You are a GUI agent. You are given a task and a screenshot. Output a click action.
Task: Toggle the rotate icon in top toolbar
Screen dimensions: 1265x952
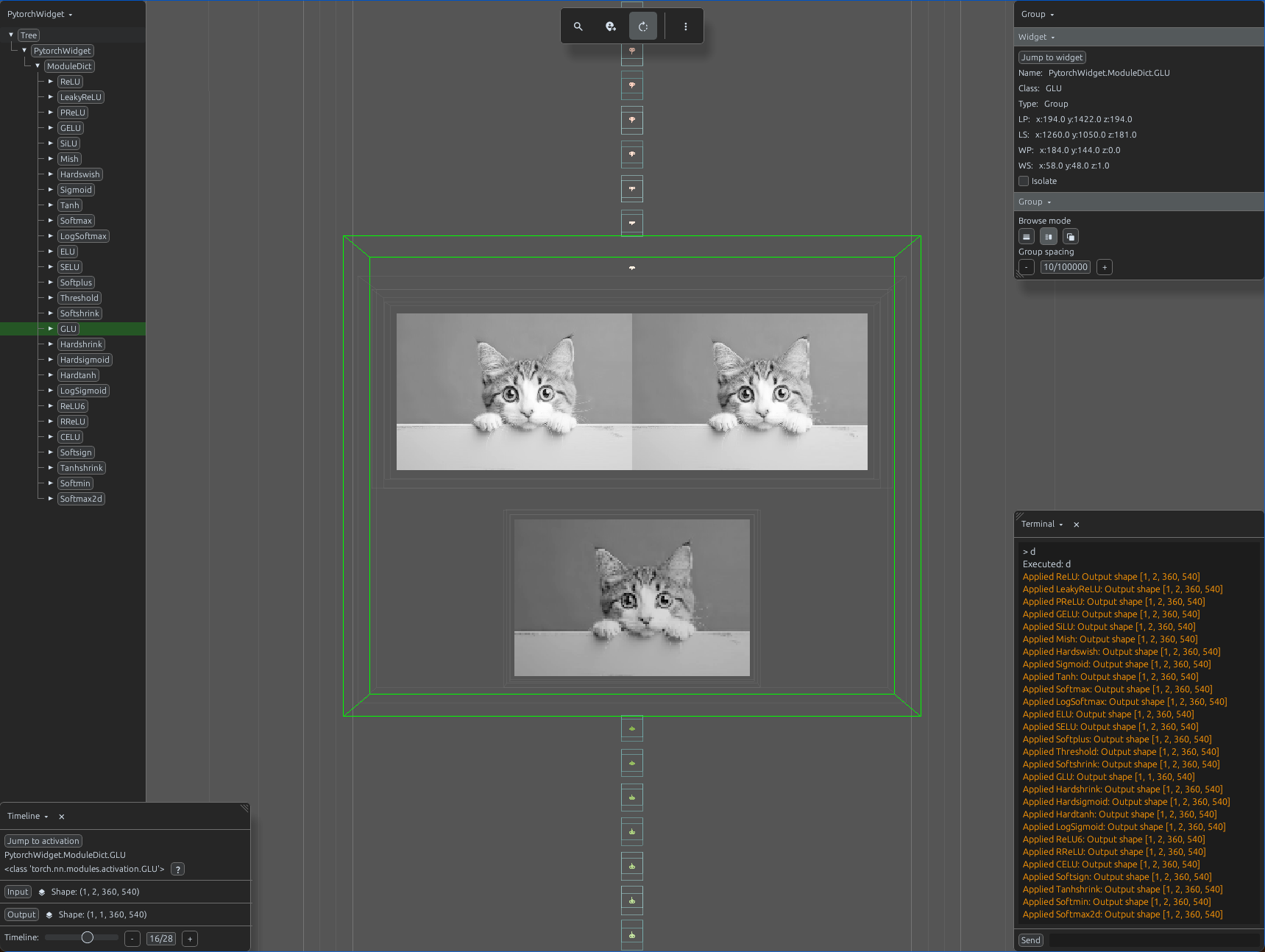click(643, 26)
